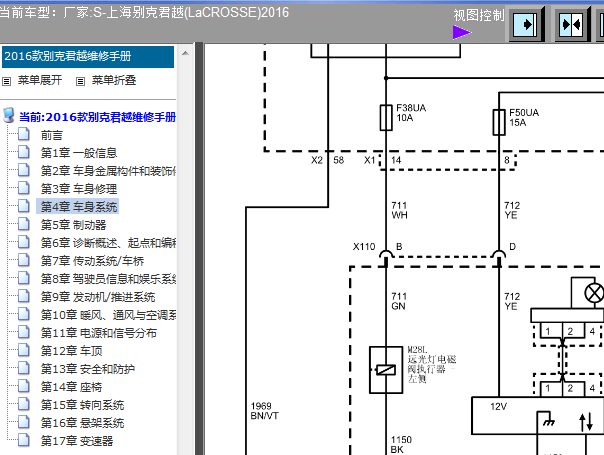Click the F50UA 15A fuse label in the diagram
Viewport: 604px width, 455px height.
click(524, 118)
